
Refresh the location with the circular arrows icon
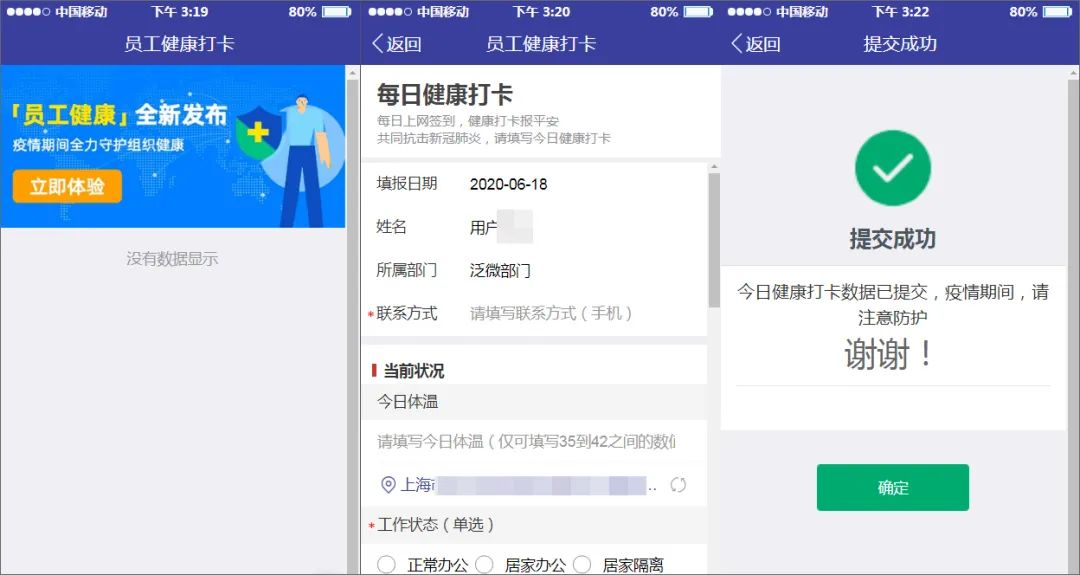[678, 485]
